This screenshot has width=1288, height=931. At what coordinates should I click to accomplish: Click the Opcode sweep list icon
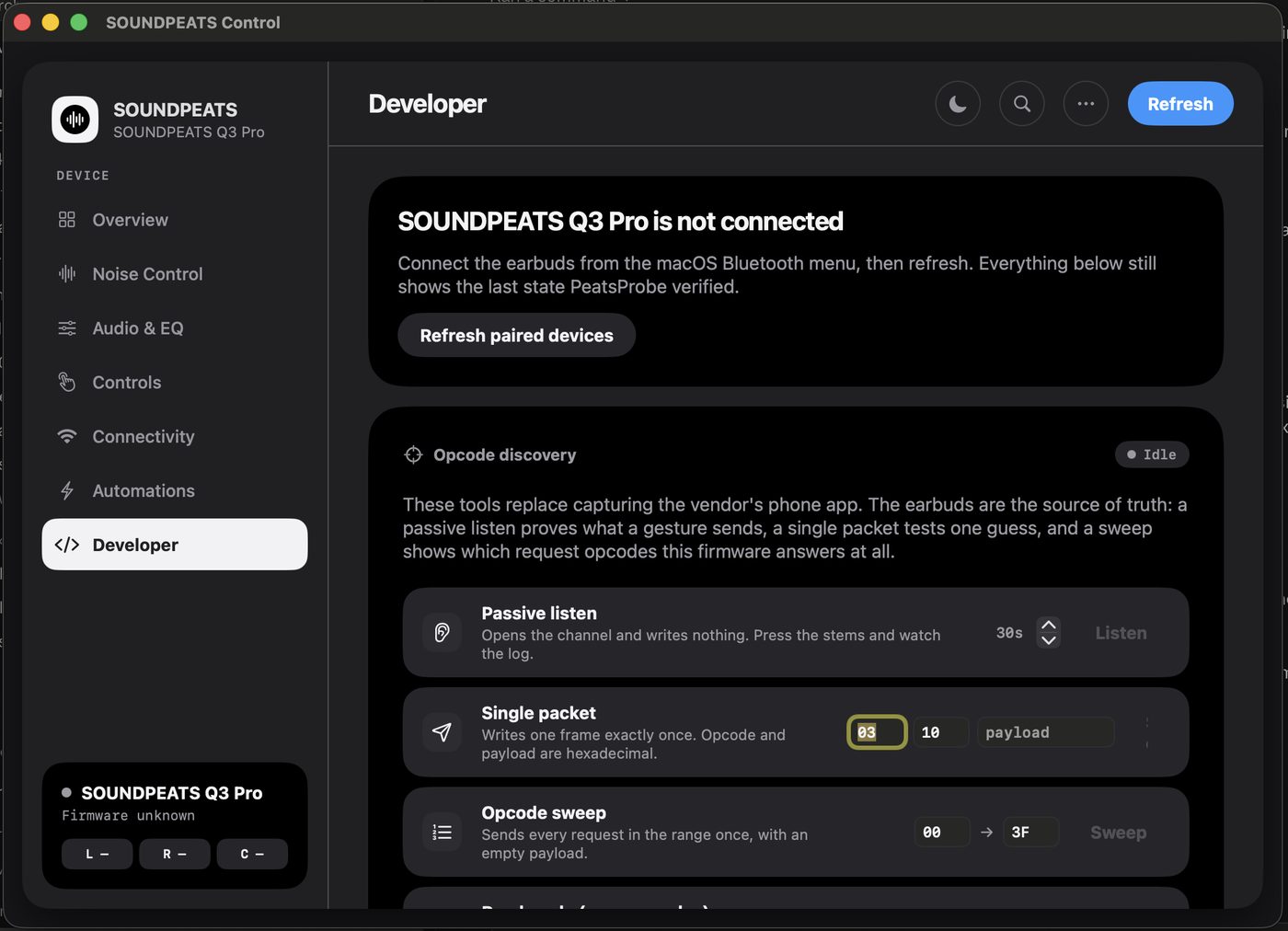(442, 833)
